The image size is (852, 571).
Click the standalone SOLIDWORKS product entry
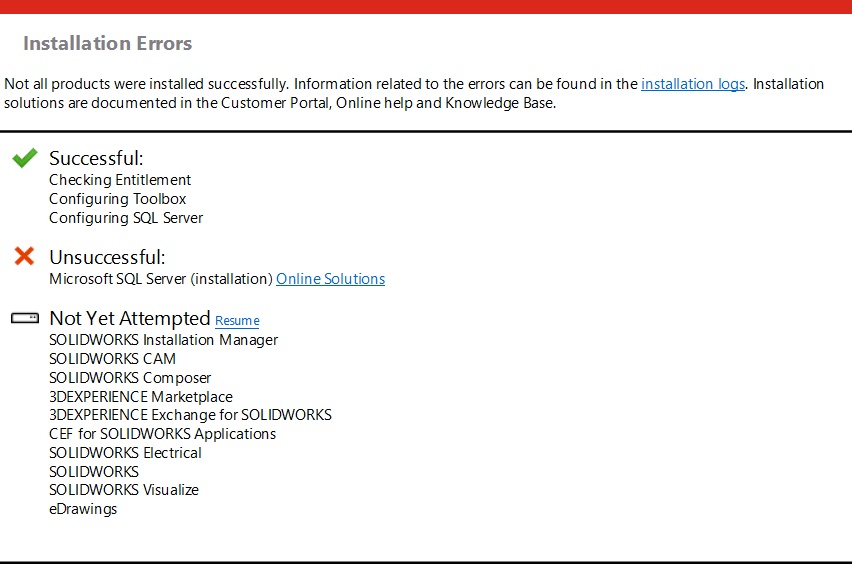click(x=94, y=472)
